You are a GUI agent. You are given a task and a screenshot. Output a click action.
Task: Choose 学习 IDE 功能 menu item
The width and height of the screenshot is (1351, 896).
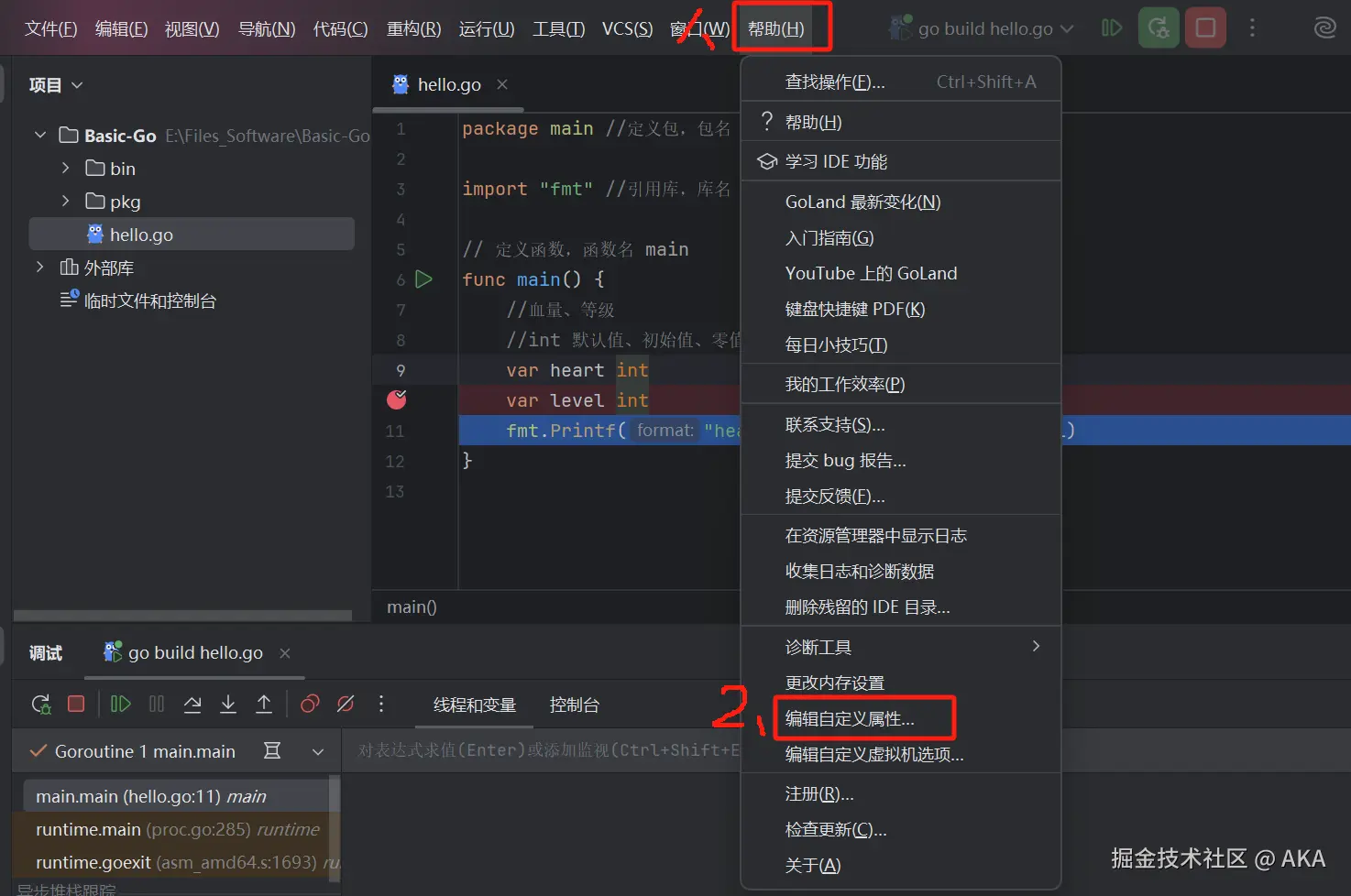tap(900, 161)
